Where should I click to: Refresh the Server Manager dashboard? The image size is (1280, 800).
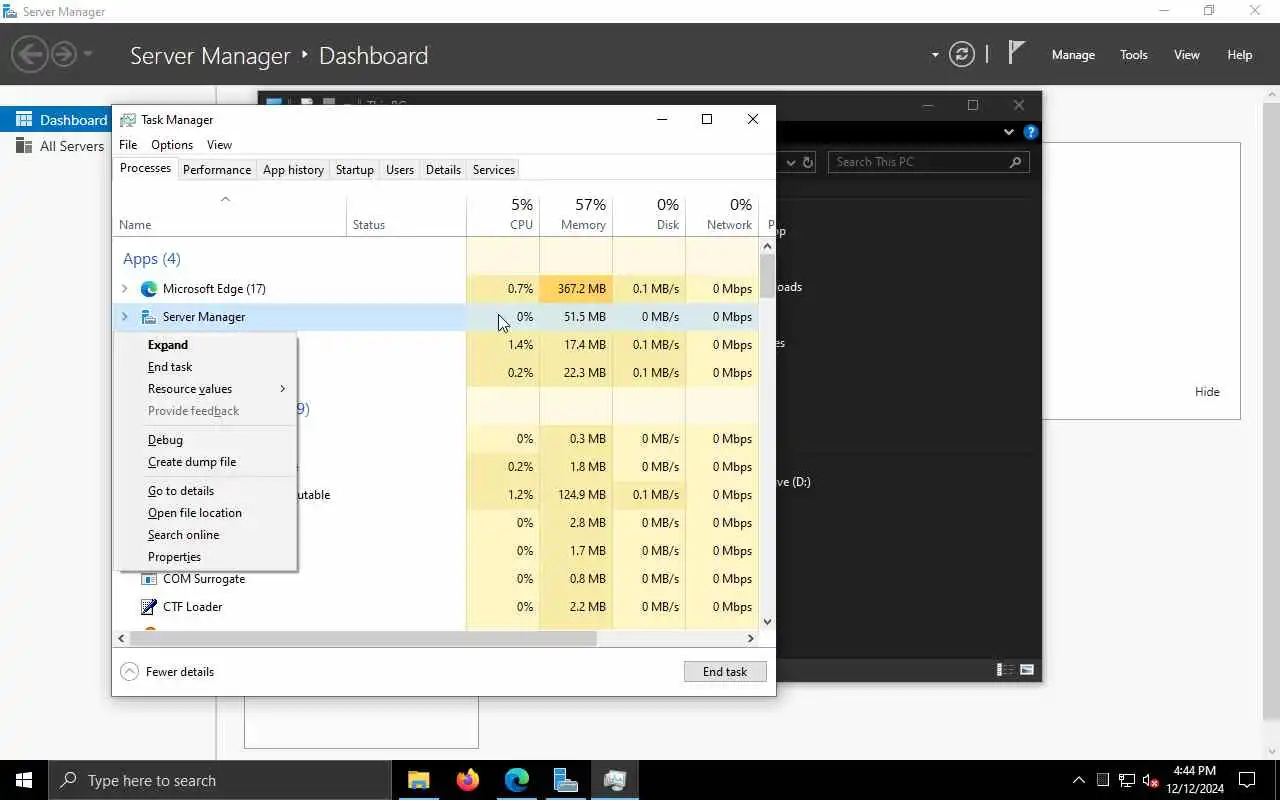tap(962, 54)
